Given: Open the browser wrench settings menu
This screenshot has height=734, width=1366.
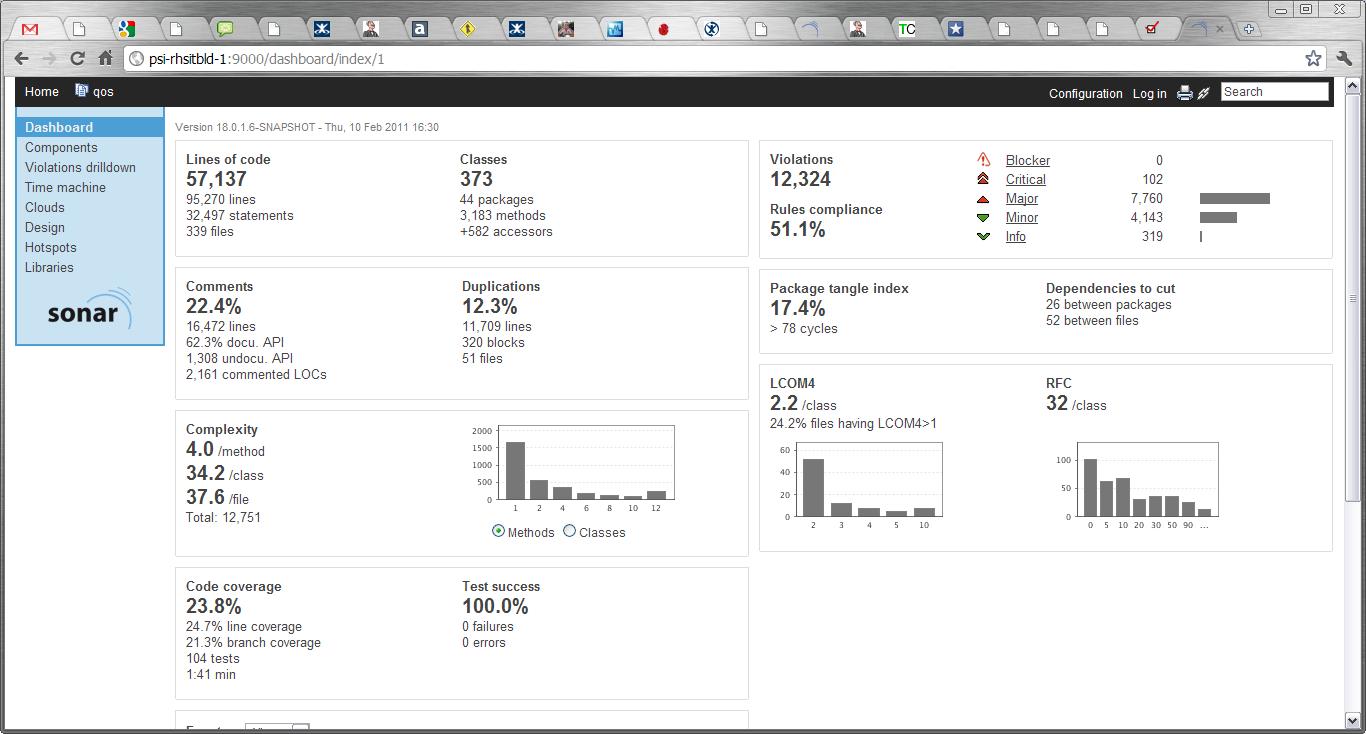Looking at the screenshot, I should pos(1343,59).
